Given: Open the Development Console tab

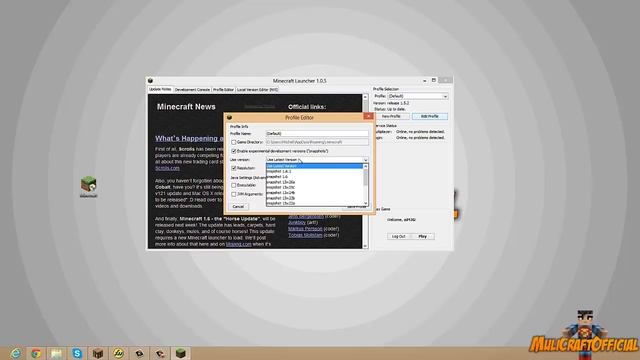Looking at the screenshot, I should pos(192,90).
